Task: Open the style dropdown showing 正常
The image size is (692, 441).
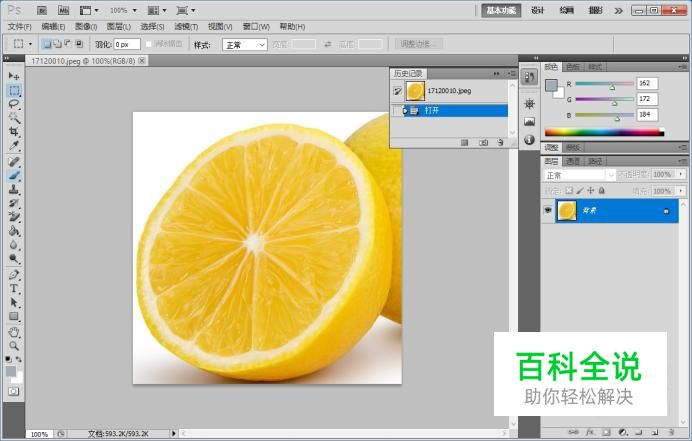Action: pyautogui.click(x=245, y=45)
